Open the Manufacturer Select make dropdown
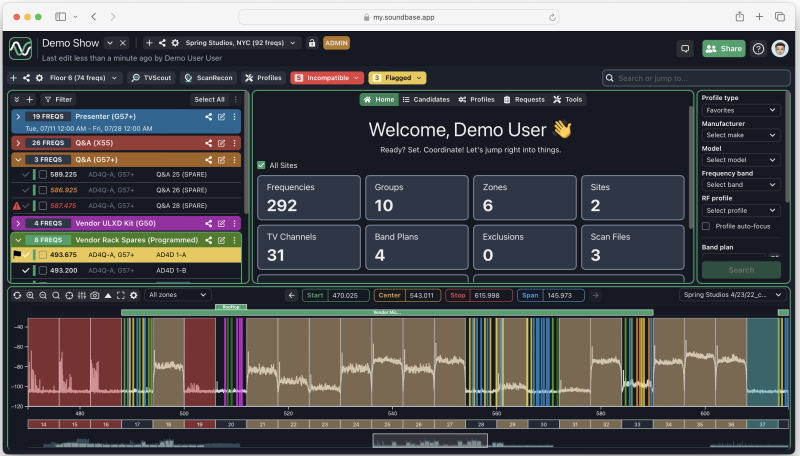Viewport: 800px width, 456px height. tap(740, 135)
